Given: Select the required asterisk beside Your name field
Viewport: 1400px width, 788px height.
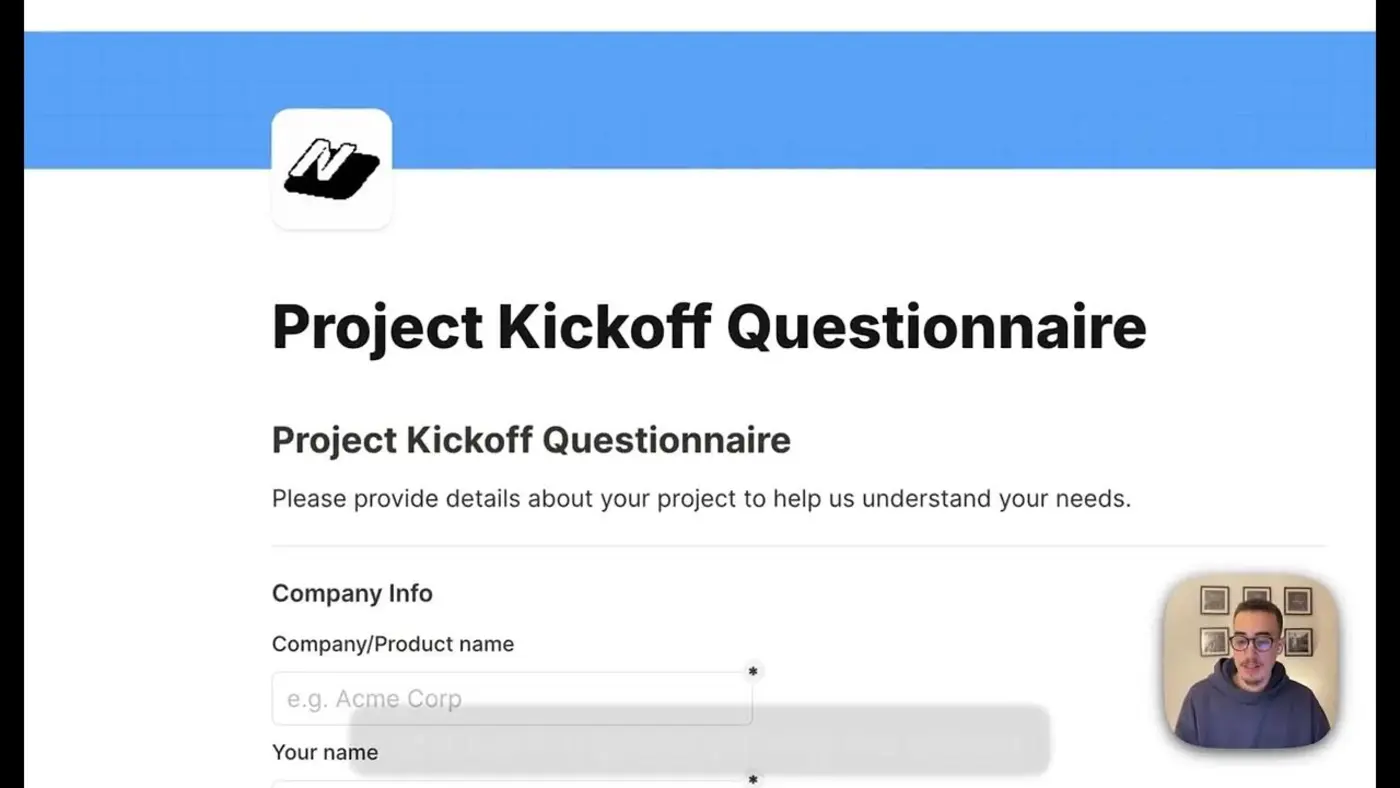Looking at the screenshot, I should click(753, 778).
